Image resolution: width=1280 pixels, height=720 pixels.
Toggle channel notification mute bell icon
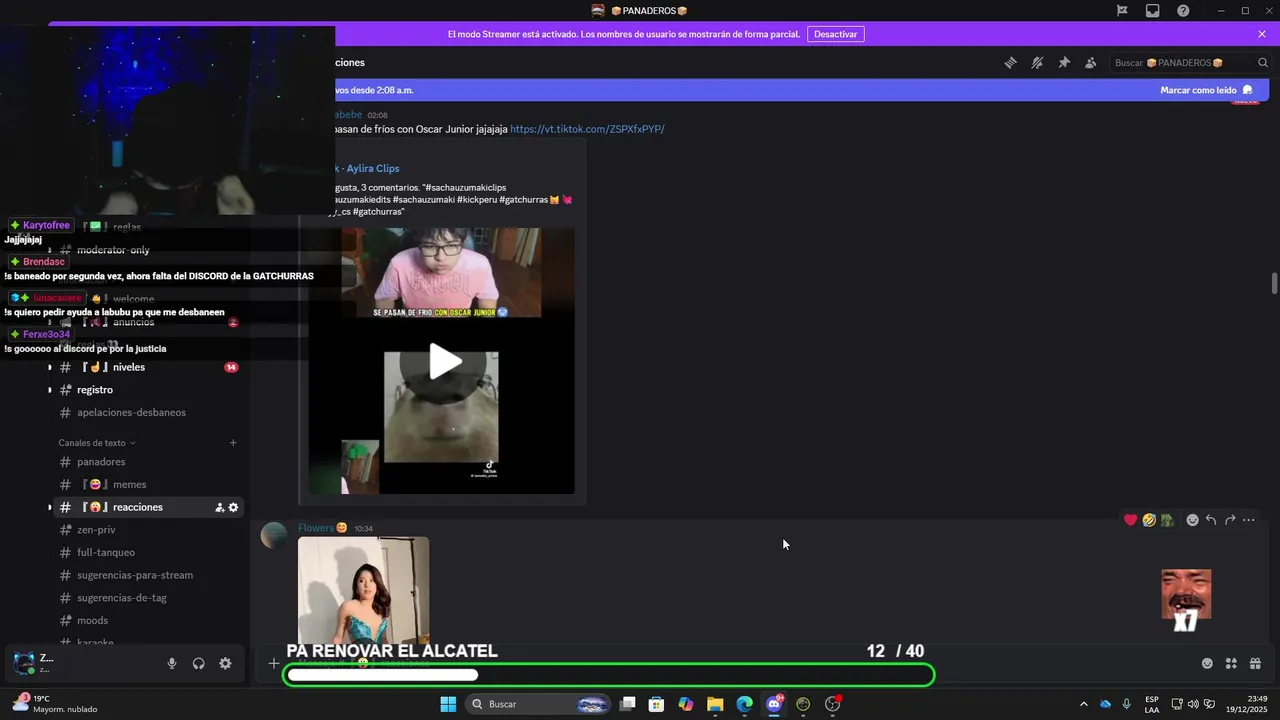(x=1038, y=63)
